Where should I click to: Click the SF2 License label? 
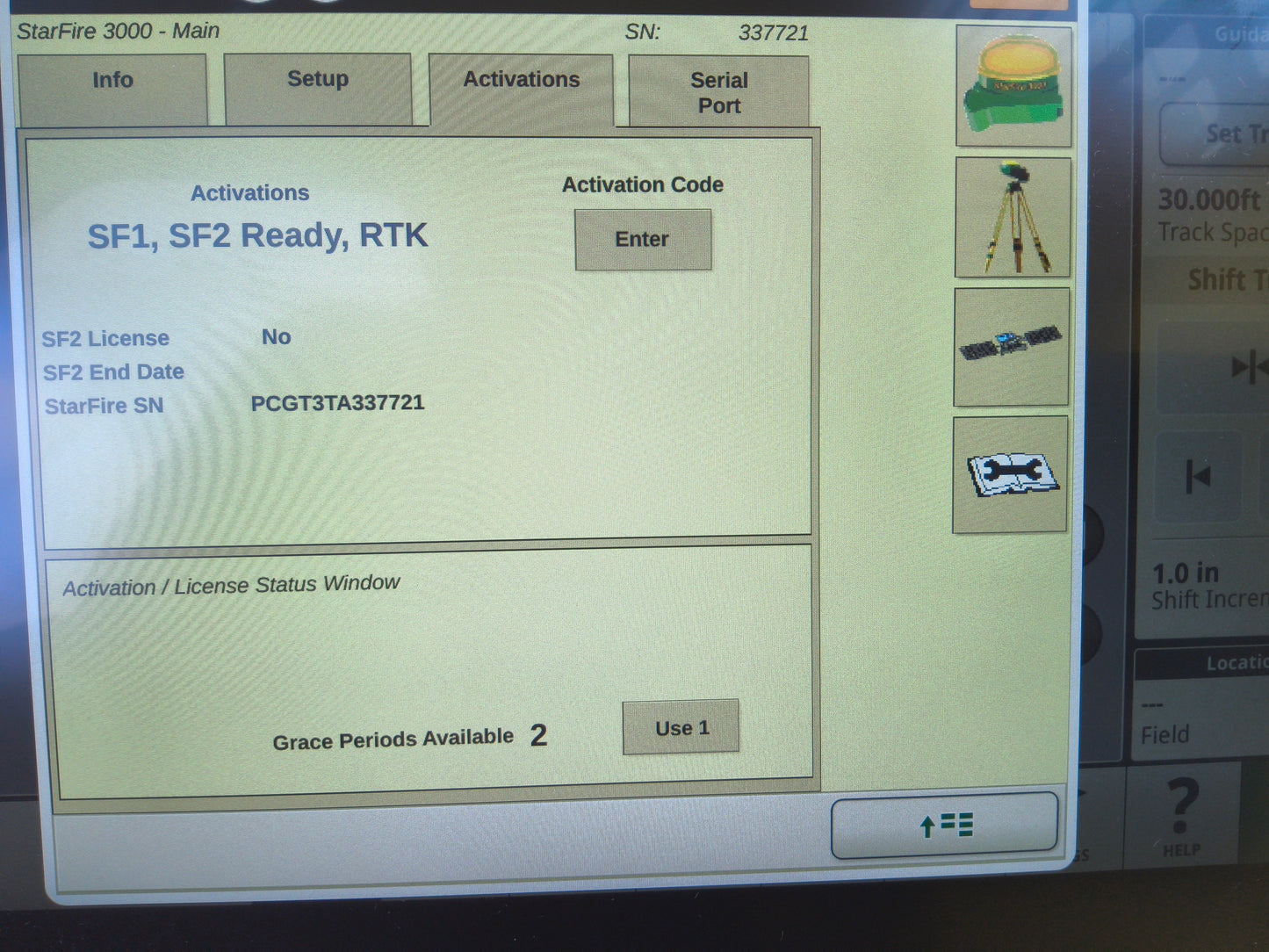[x=105, y=338]
